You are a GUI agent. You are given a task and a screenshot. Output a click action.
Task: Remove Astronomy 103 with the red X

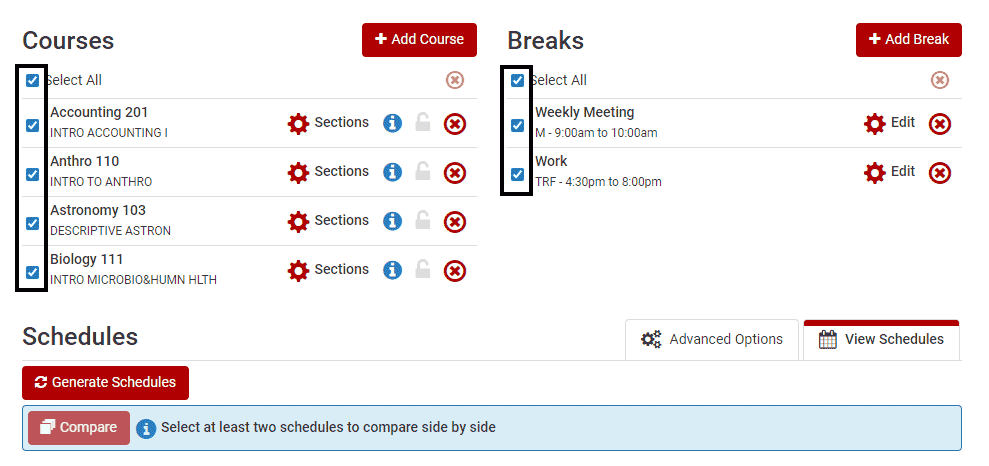(x=455, y=222)
